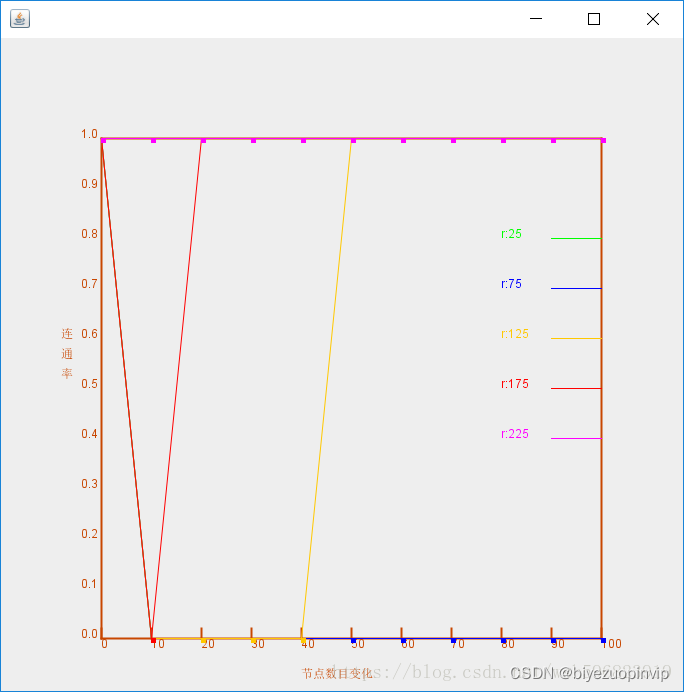
Task: Click the 0.3 y-axis label
Action: tap(89, 484)
